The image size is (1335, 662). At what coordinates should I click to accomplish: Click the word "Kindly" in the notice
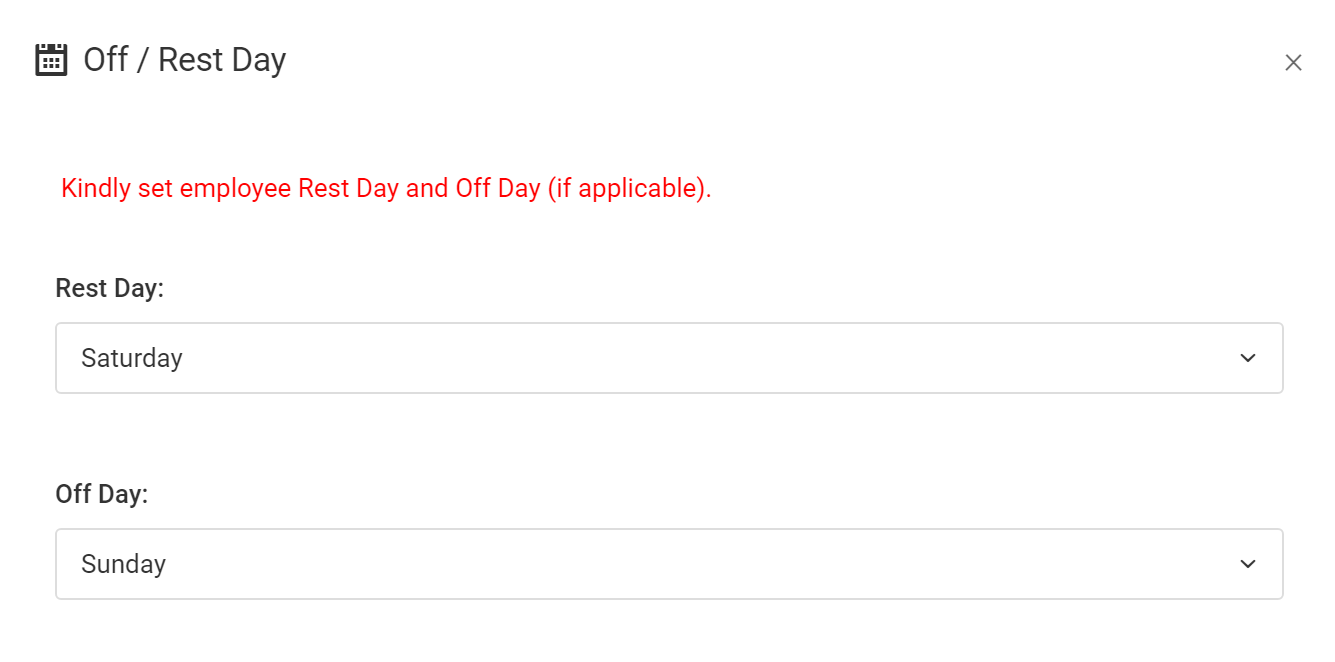coord(96,188)
